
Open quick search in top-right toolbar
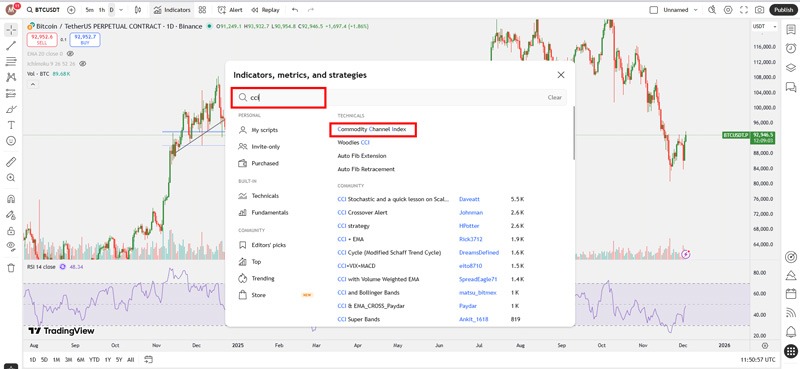tap(712, 10)
